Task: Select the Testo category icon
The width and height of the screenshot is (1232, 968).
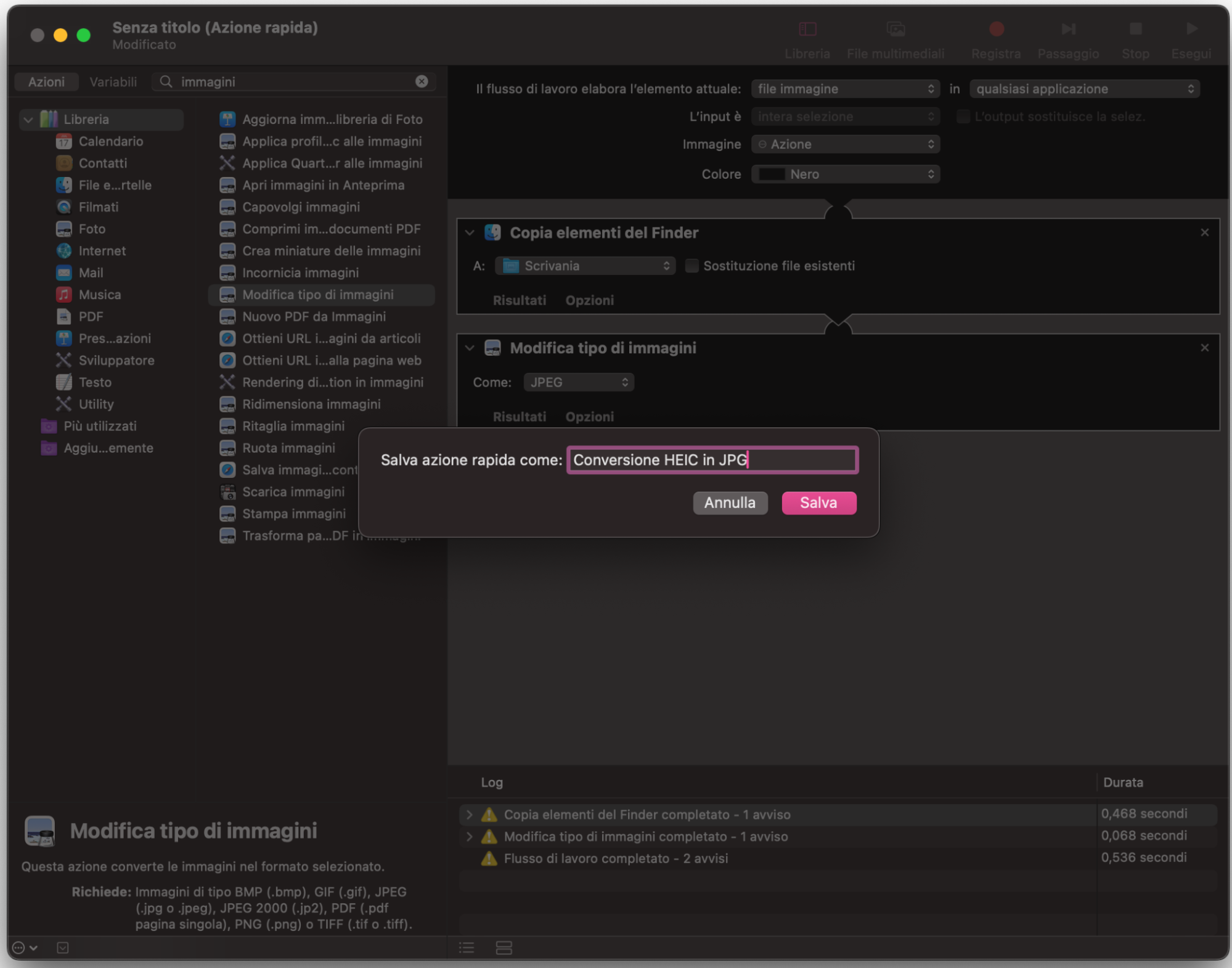Action: pos(64,382)
